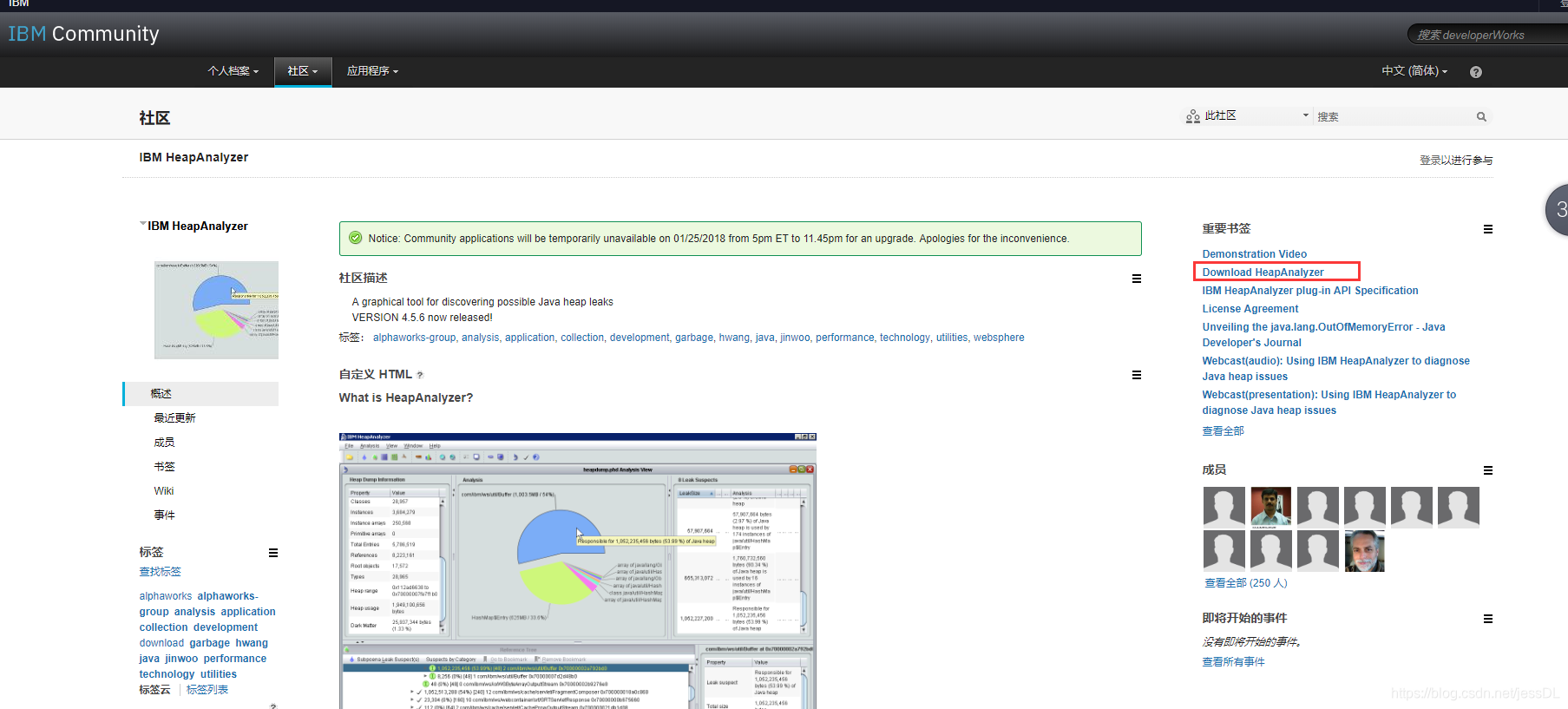Click 查看全部 under bookmarks
1568x709 pixels.
pos(1223,431)
